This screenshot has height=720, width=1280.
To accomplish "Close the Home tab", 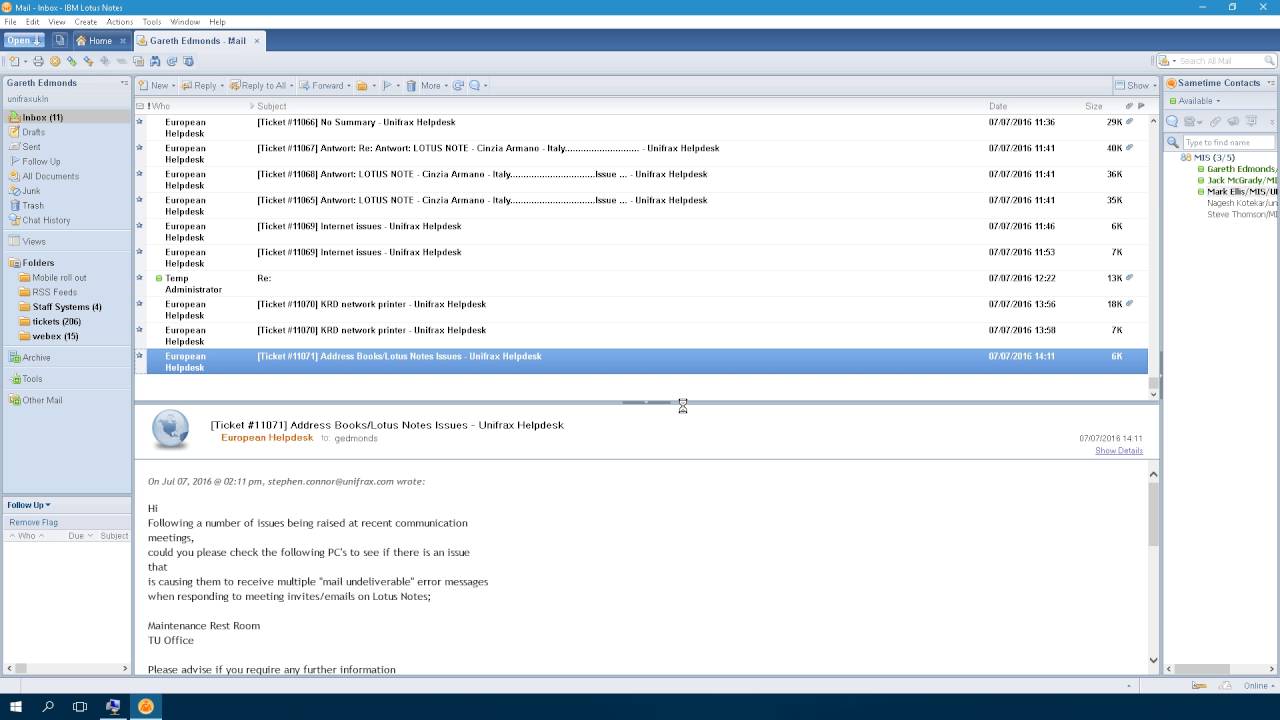I will pos(123,41).
